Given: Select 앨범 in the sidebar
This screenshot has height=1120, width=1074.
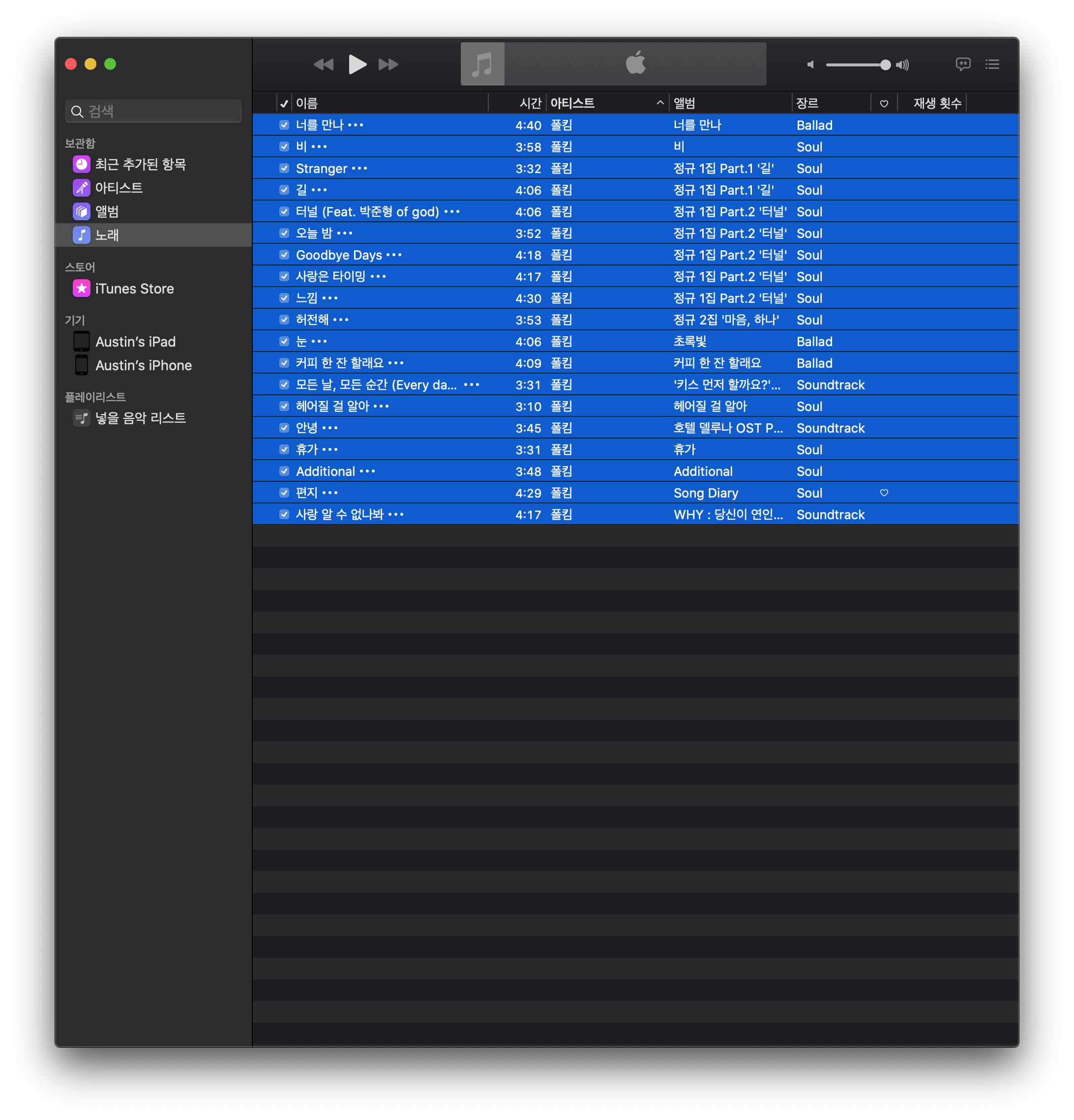Looking at the screenshot, I should 107,211.
